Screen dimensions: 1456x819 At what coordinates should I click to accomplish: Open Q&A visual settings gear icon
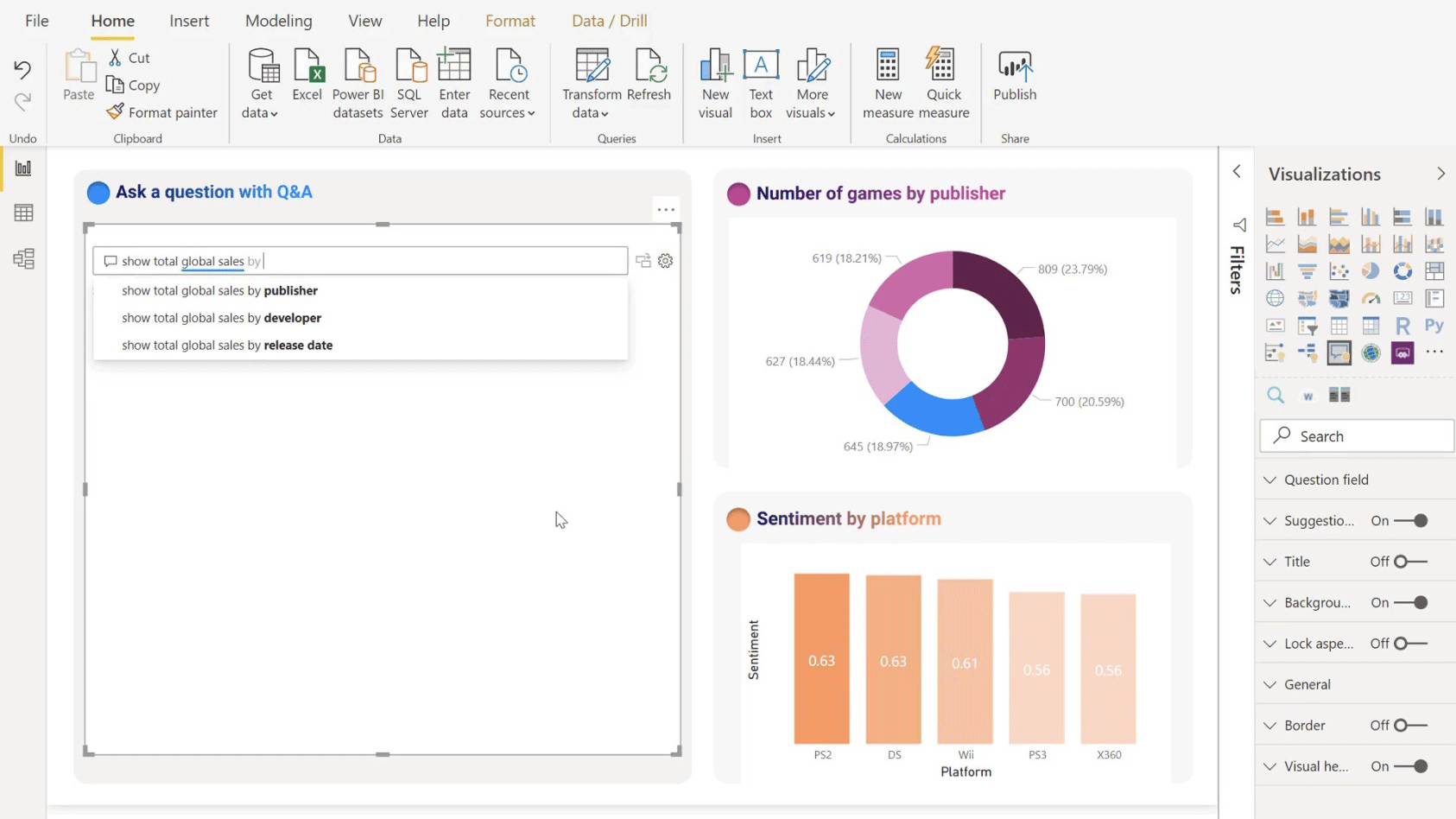665,260
